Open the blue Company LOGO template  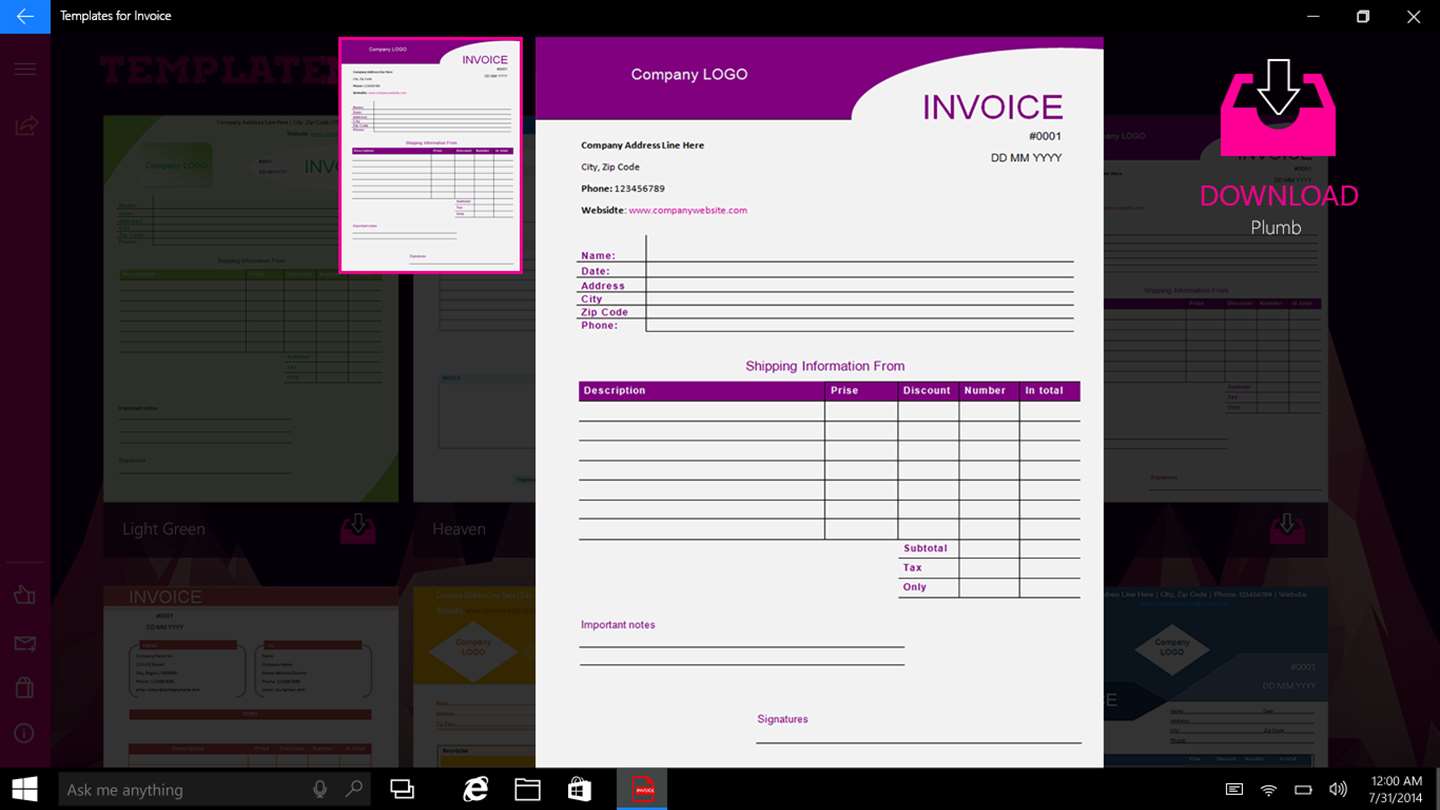1215,677
